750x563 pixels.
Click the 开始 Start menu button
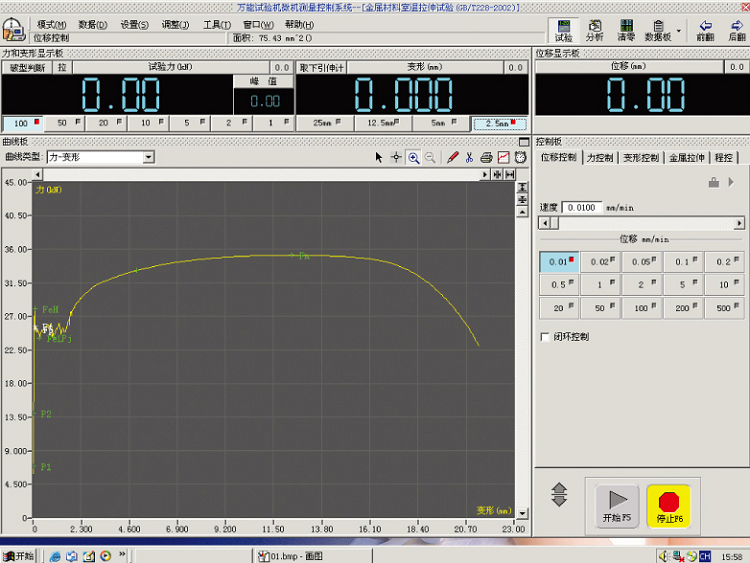point(18,556)
